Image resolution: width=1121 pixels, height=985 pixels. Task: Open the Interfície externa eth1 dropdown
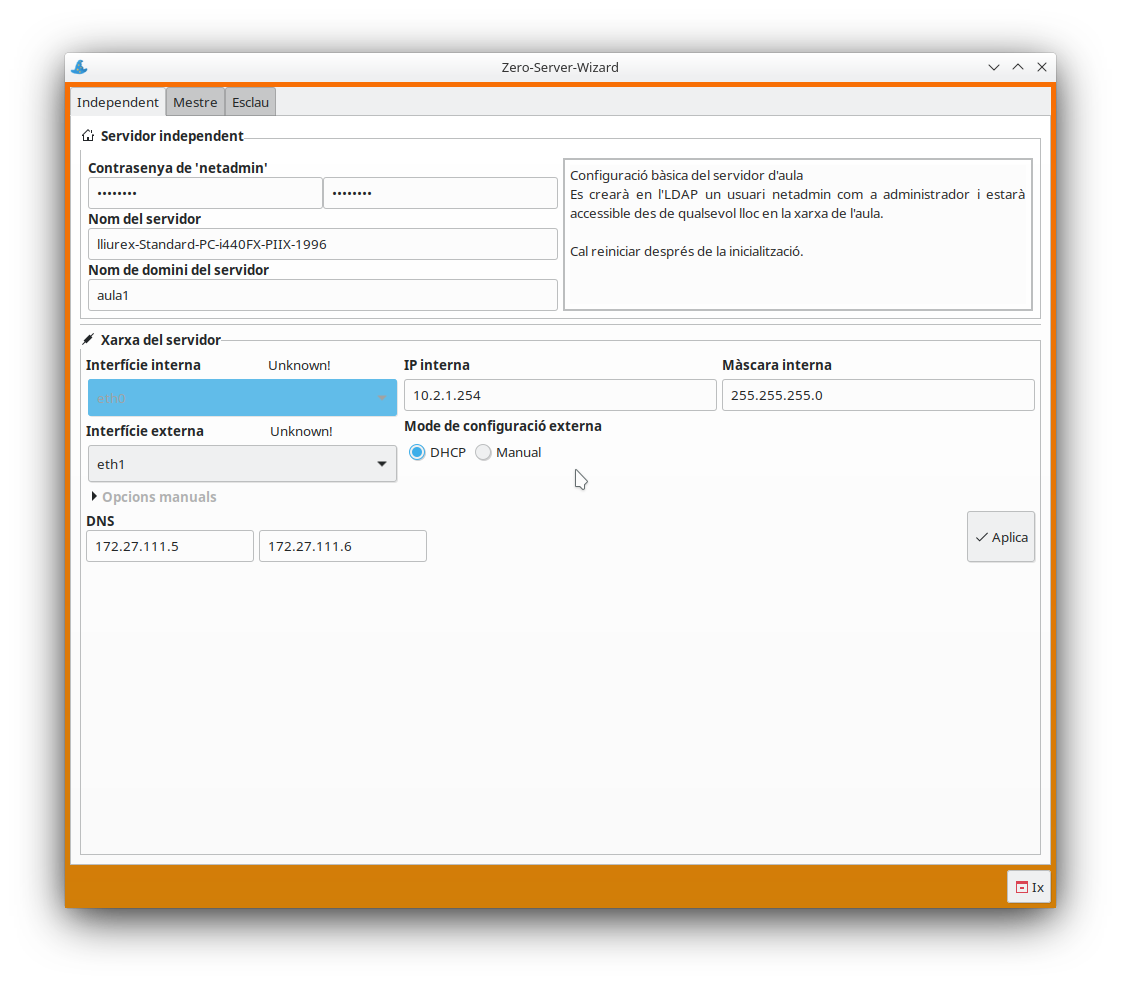(x=242, y=464)
